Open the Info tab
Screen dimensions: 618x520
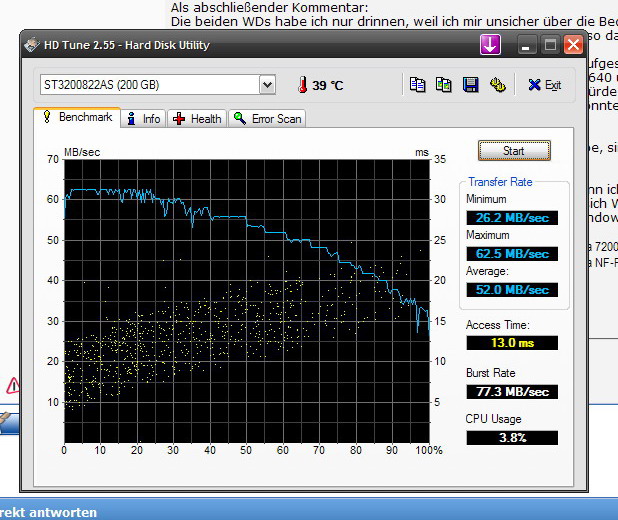pyautogui.click(x=144, y=119)
